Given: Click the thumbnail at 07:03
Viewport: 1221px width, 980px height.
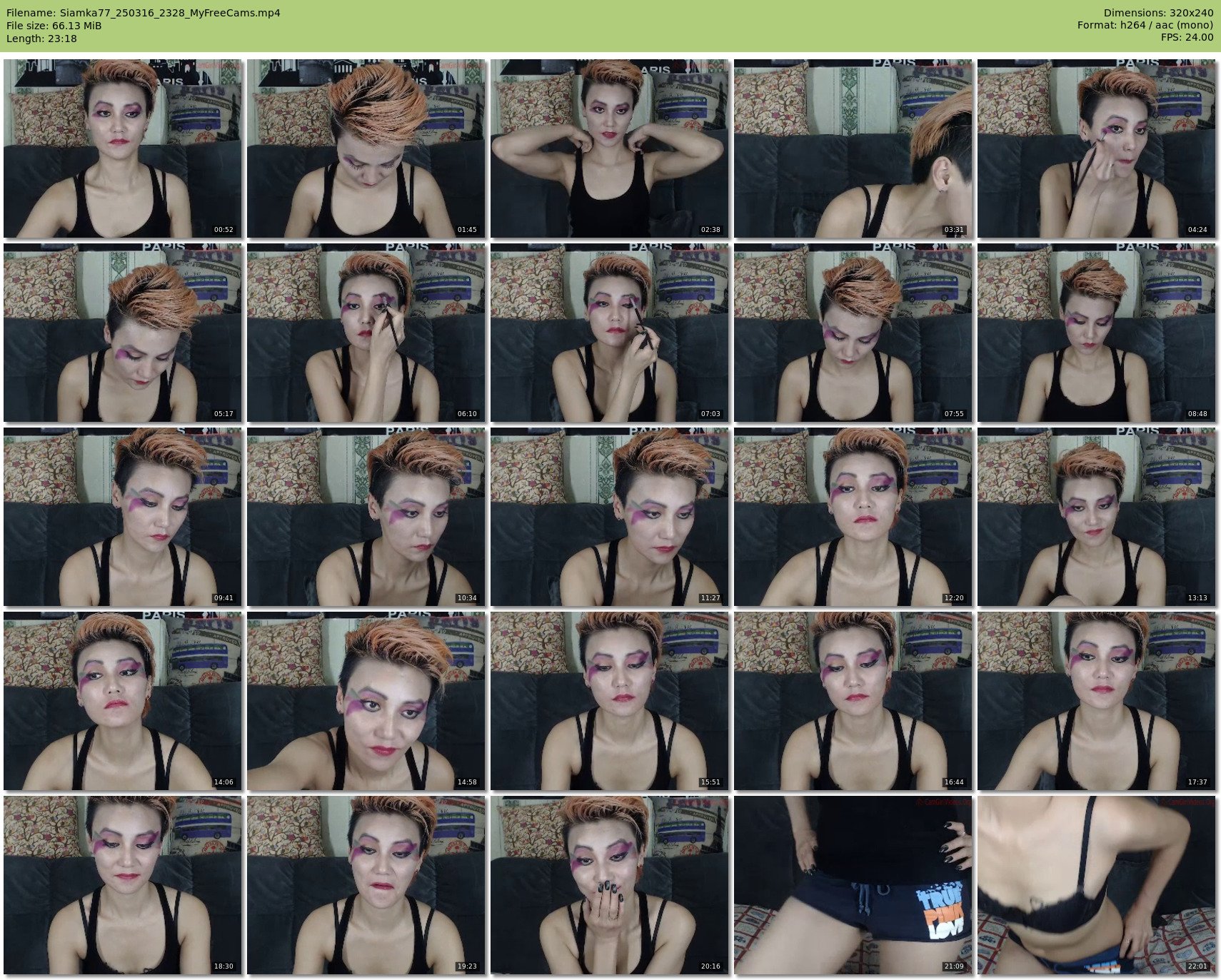Looking at the screenshot, I should (x=610, y=333).
